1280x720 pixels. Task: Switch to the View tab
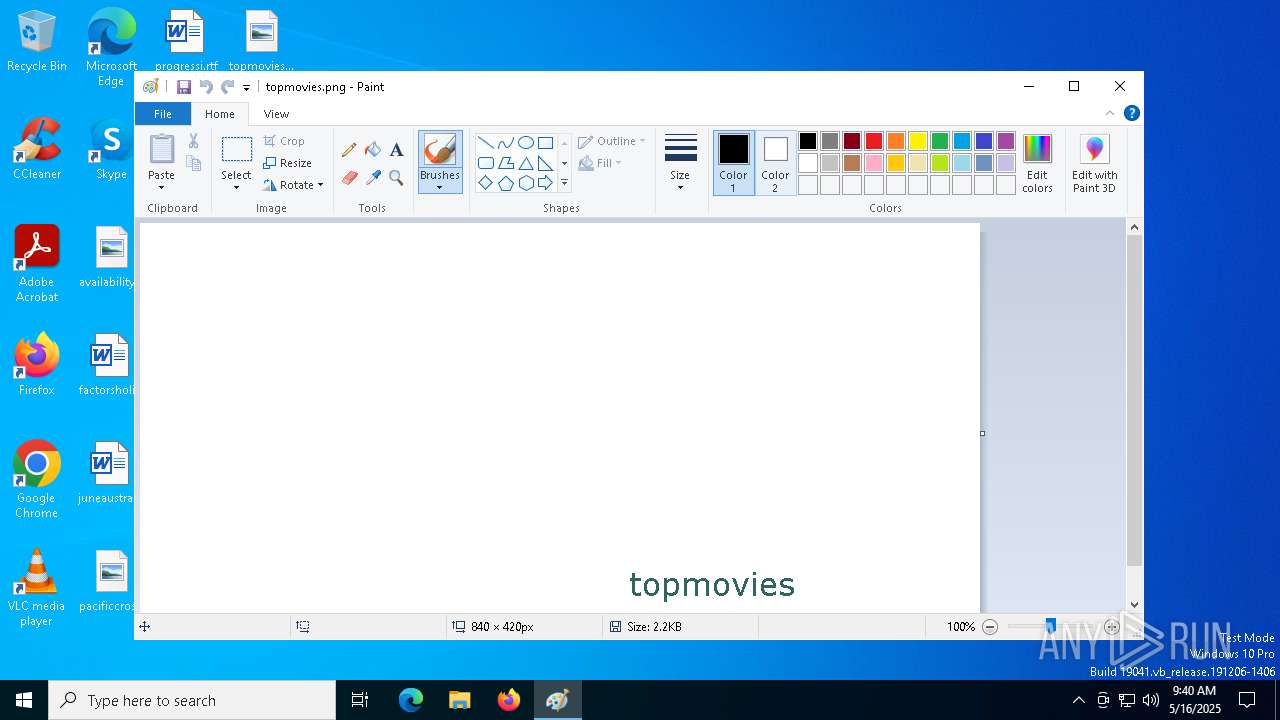coord(276,114)
